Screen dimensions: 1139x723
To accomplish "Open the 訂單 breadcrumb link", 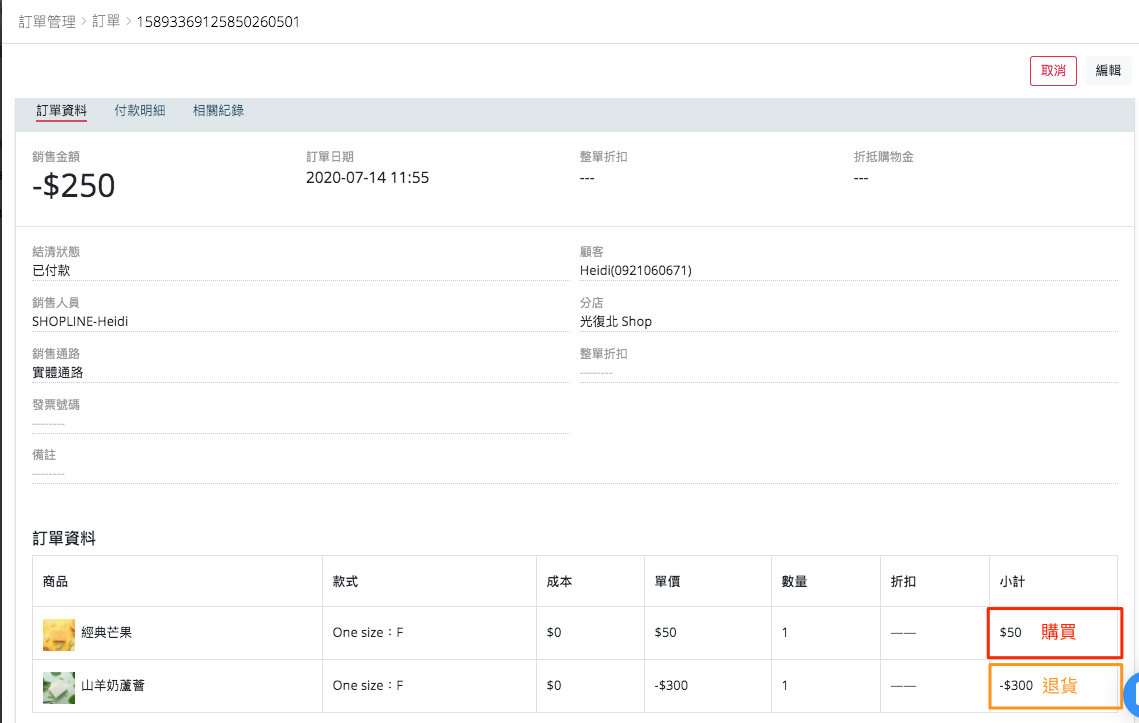I will (x=106, y=22).
